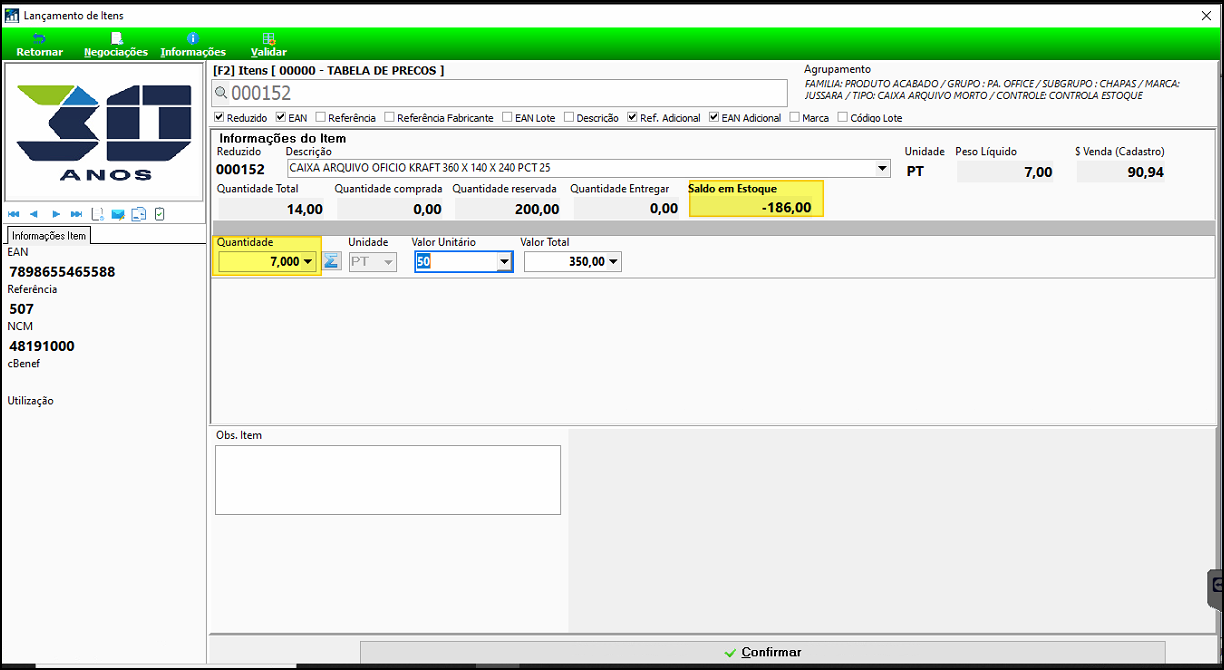Image resolution: width=1224 pixels, height=670 pixels.
Task: Close the Lançamento de Itens window
Action: pos(1205,15)
